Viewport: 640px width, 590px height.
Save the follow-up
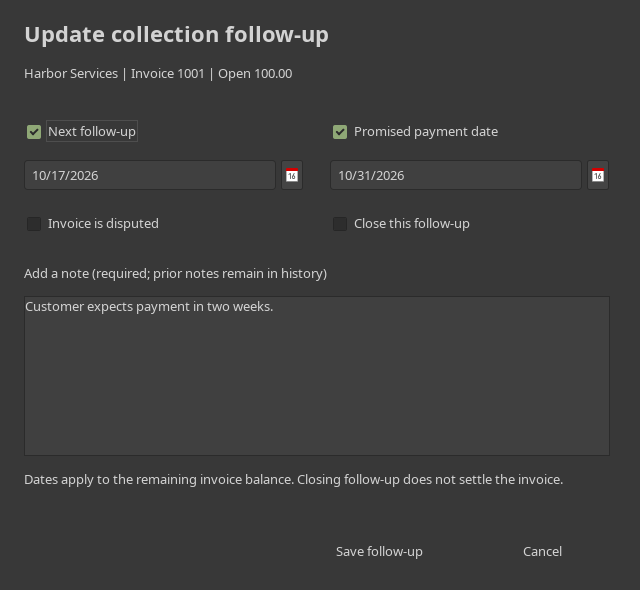coord(379,552)
